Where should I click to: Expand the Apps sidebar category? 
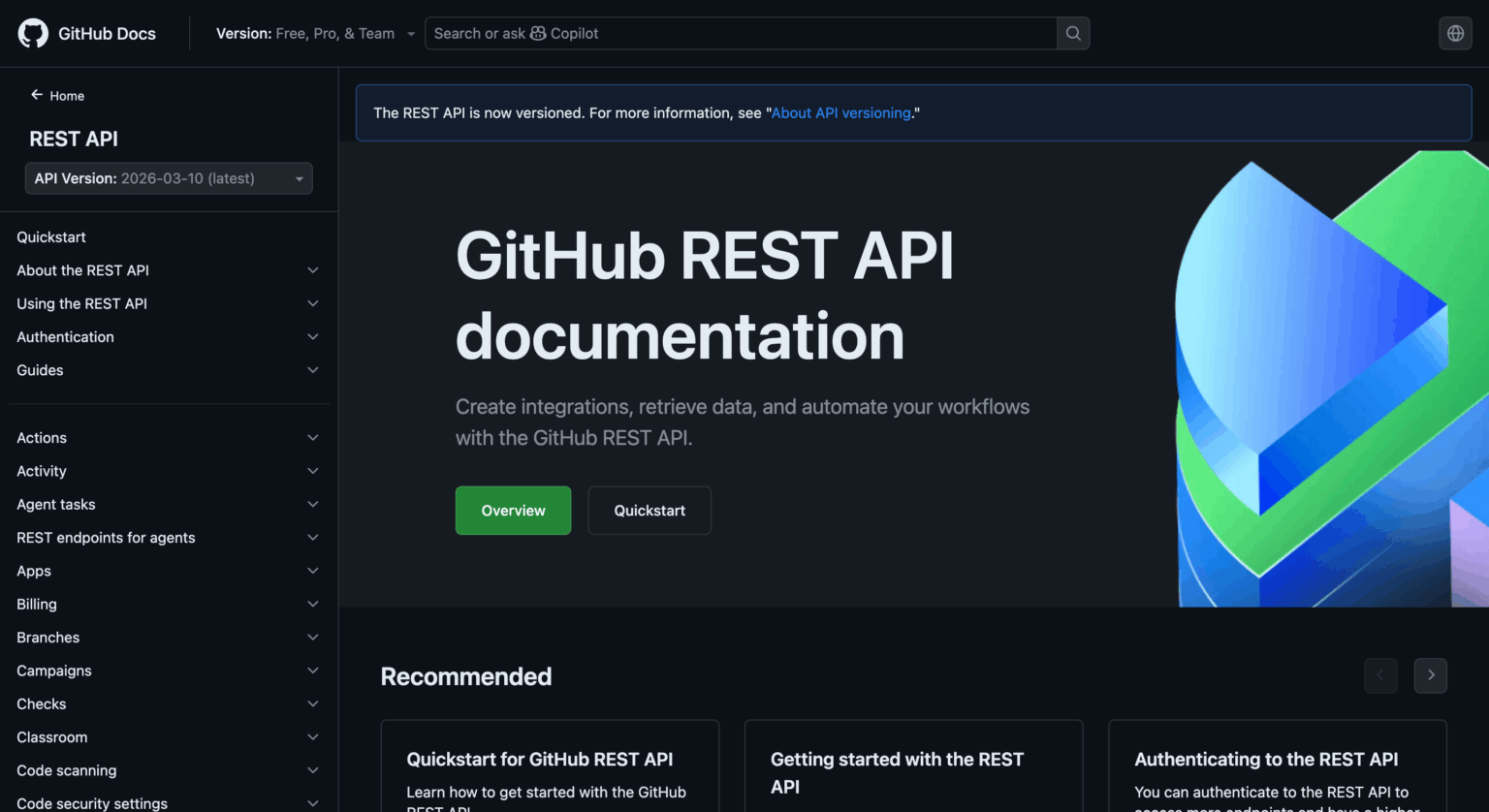click(x=169, y=571)
